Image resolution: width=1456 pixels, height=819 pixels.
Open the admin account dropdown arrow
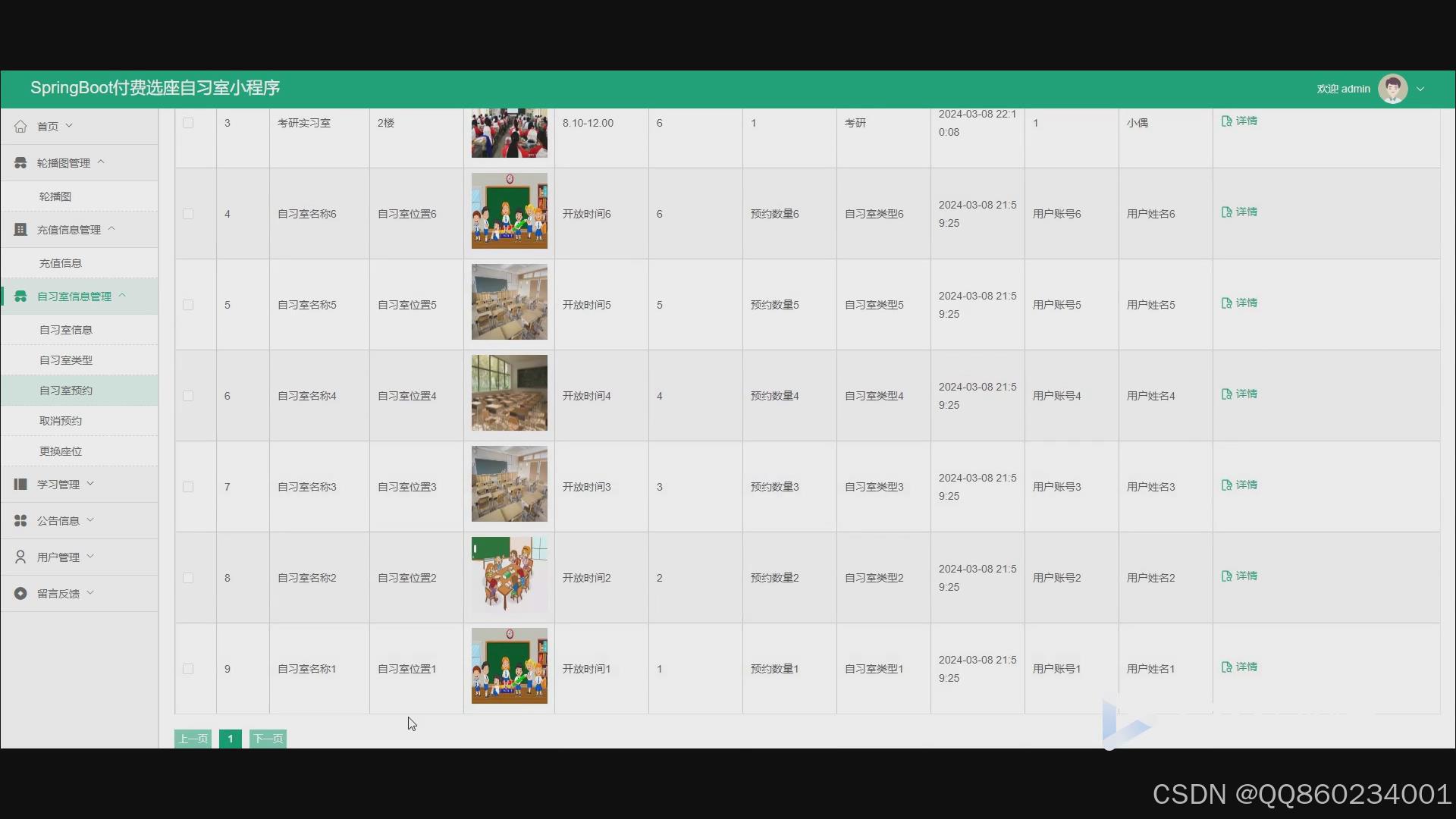[x=1420, y=89]
